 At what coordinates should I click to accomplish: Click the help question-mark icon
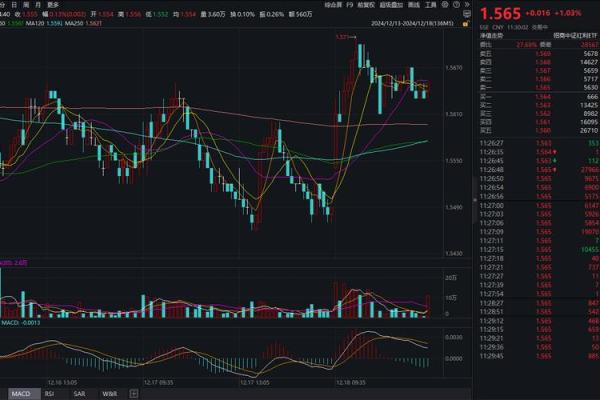pyautogui.click(x=456, y=5)
